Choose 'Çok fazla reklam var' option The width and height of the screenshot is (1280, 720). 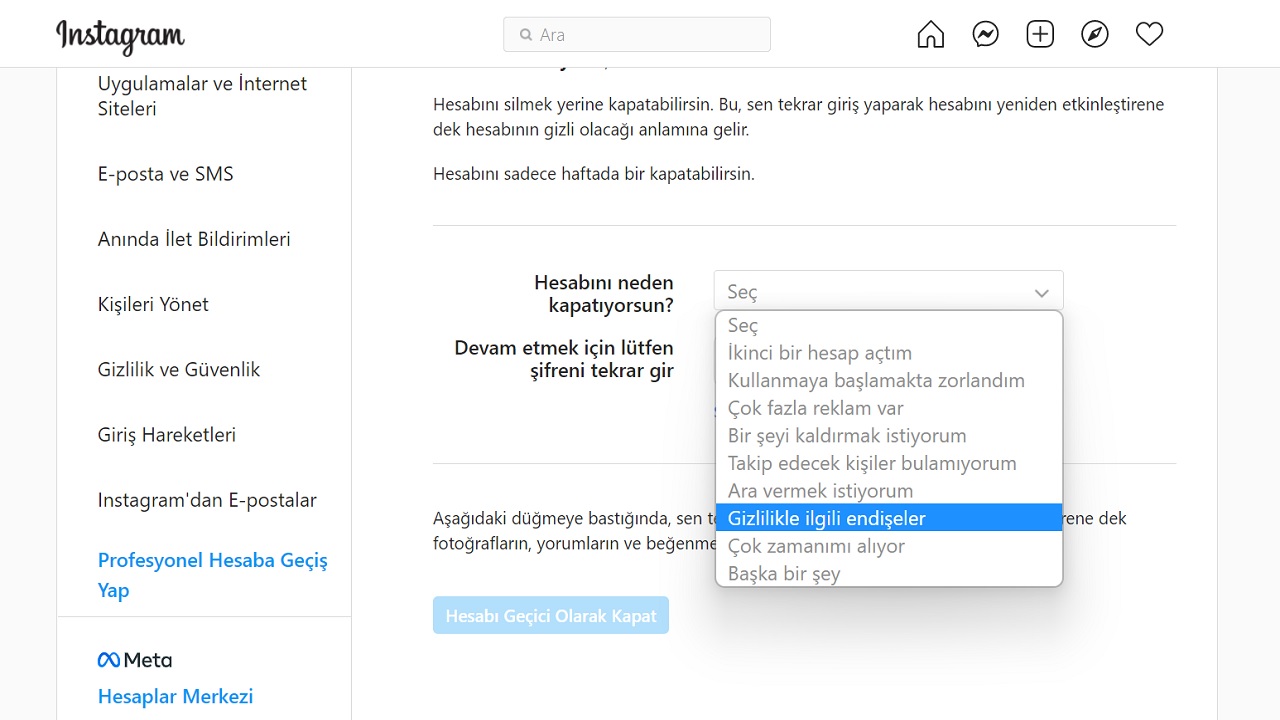point(889,408)
